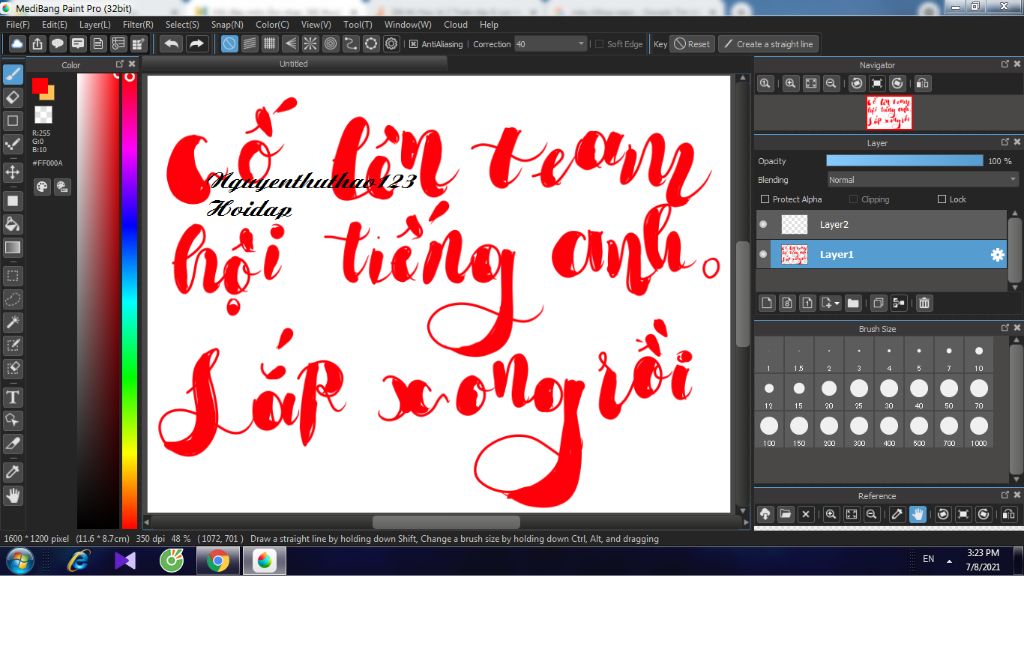Zoom out within Navigator panel
The image size is (1024, 661).
click(x=831, y=84)
